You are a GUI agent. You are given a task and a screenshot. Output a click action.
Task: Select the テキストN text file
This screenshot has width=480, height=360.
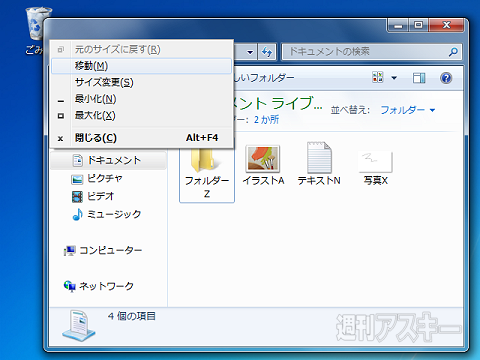coord(319,164)
